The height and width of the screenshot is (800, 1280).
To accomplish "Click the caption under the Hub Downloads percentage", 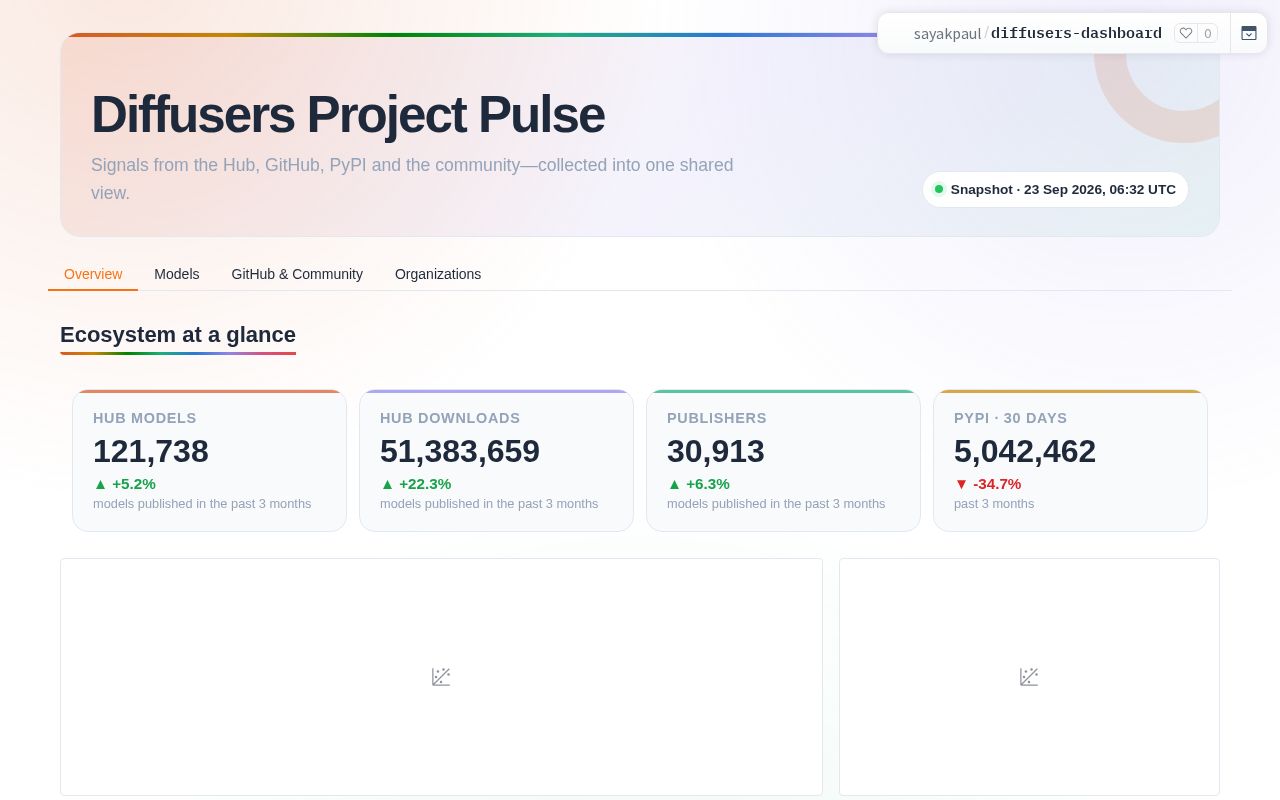I will click(x=489, y=504).
